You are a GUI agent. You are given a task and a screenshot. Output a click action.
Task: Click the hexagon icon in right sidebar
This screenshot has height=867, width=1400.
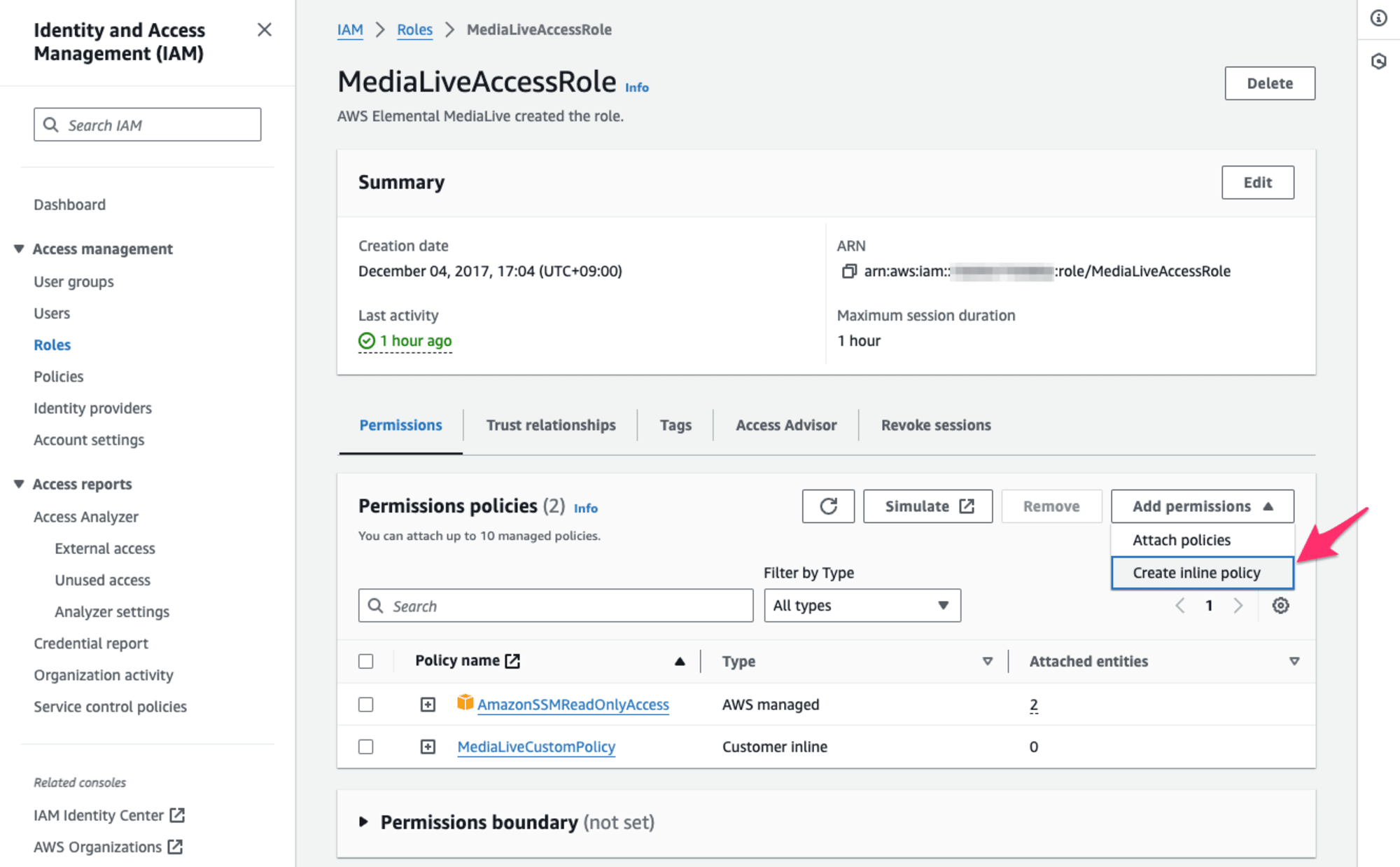pos(1378,62)
